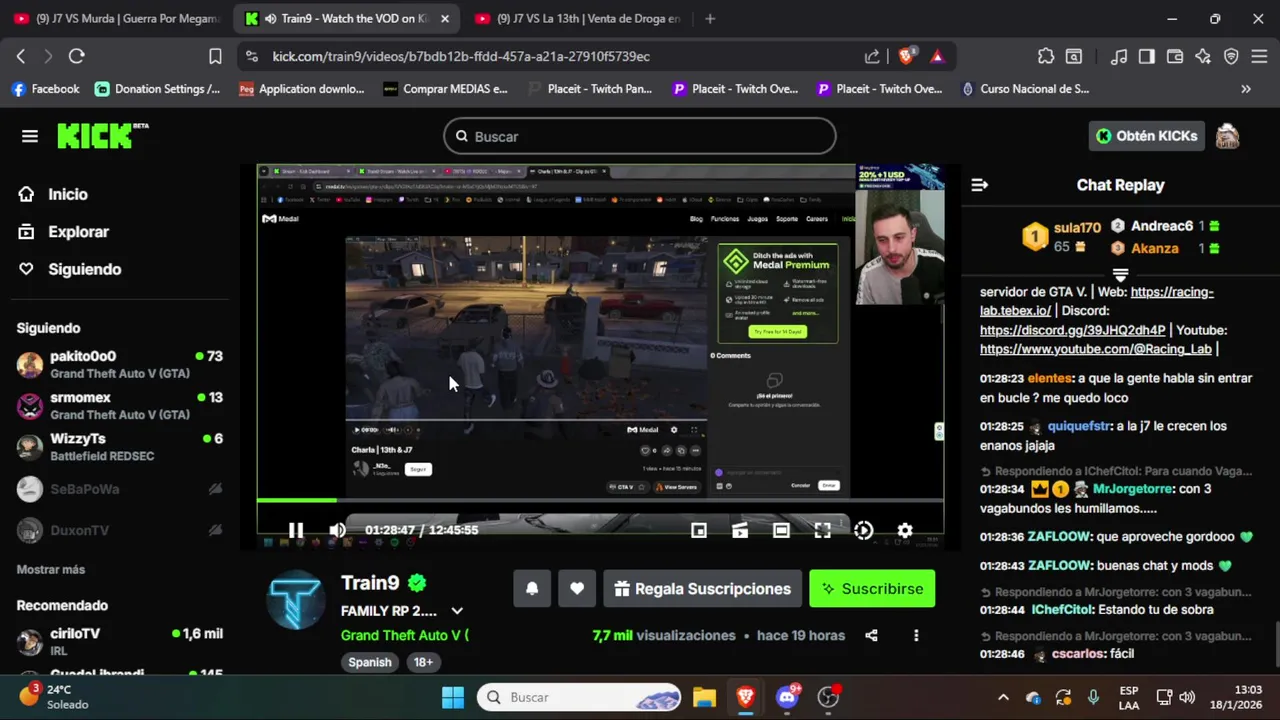Expand gift leaderboard chevron in chat
The height and width of the screenshot is (720, 1280).
(1120, 274)
